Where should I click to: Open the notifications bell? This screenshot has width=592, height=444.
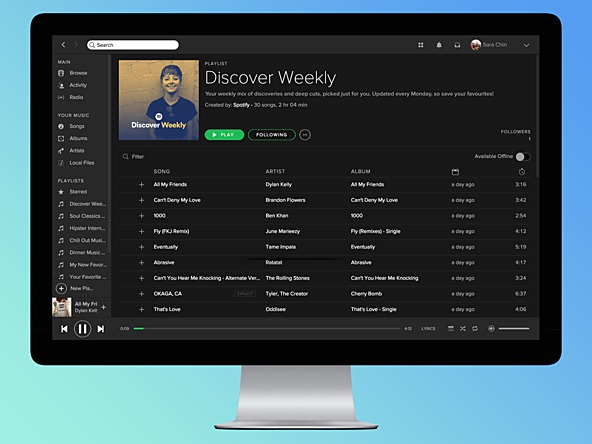point(439,45)
